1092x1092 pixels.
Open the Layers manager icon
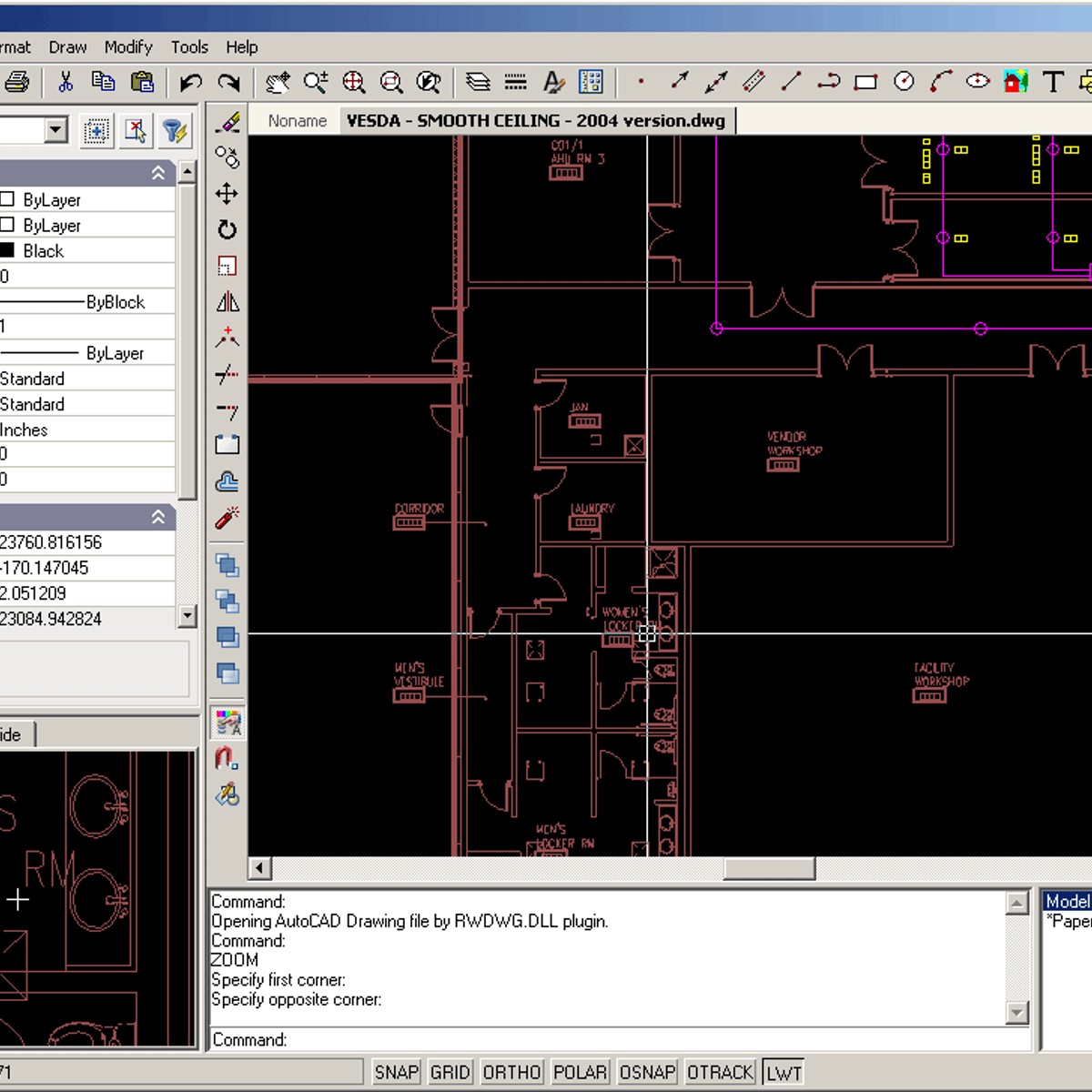pyautogui.click(x=478, y=83)
